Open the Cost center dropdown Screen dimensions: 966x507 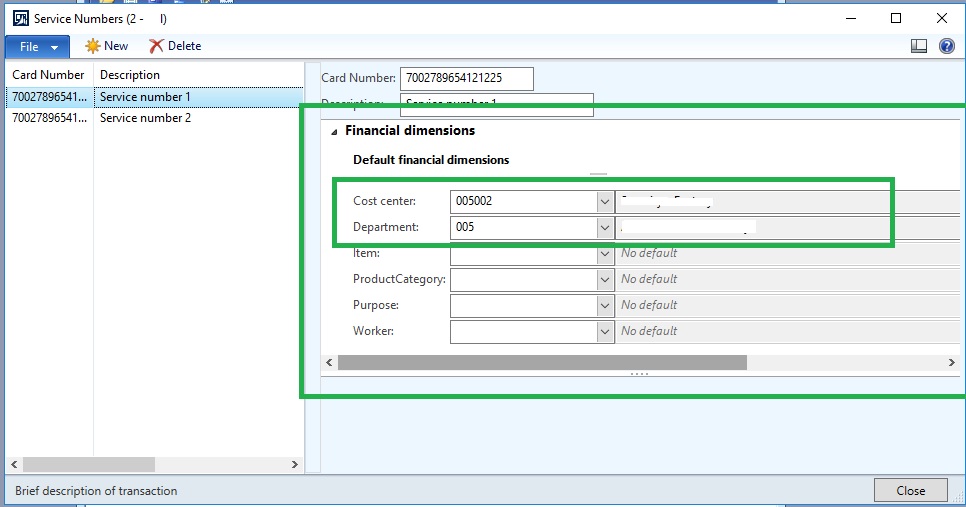(x=604, y=201)
